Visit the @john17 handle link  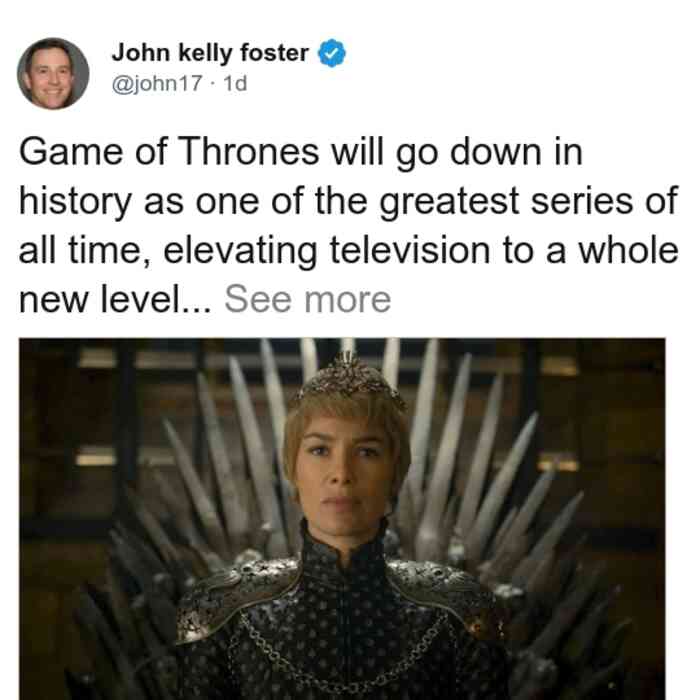pyautogui.click(x=157, y=83)
